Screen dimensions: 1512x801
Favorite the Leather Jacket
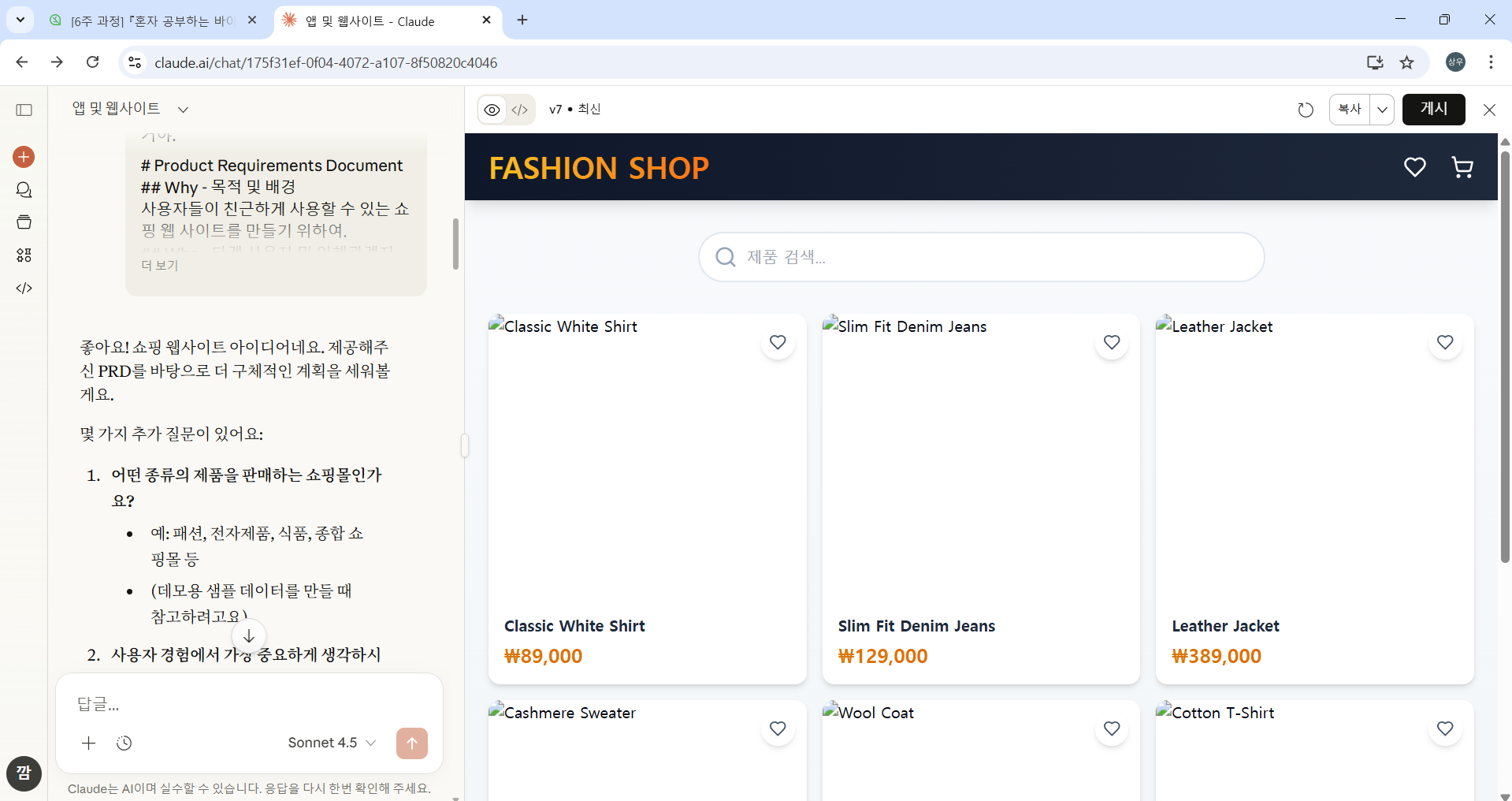[x=1445, y=342]
